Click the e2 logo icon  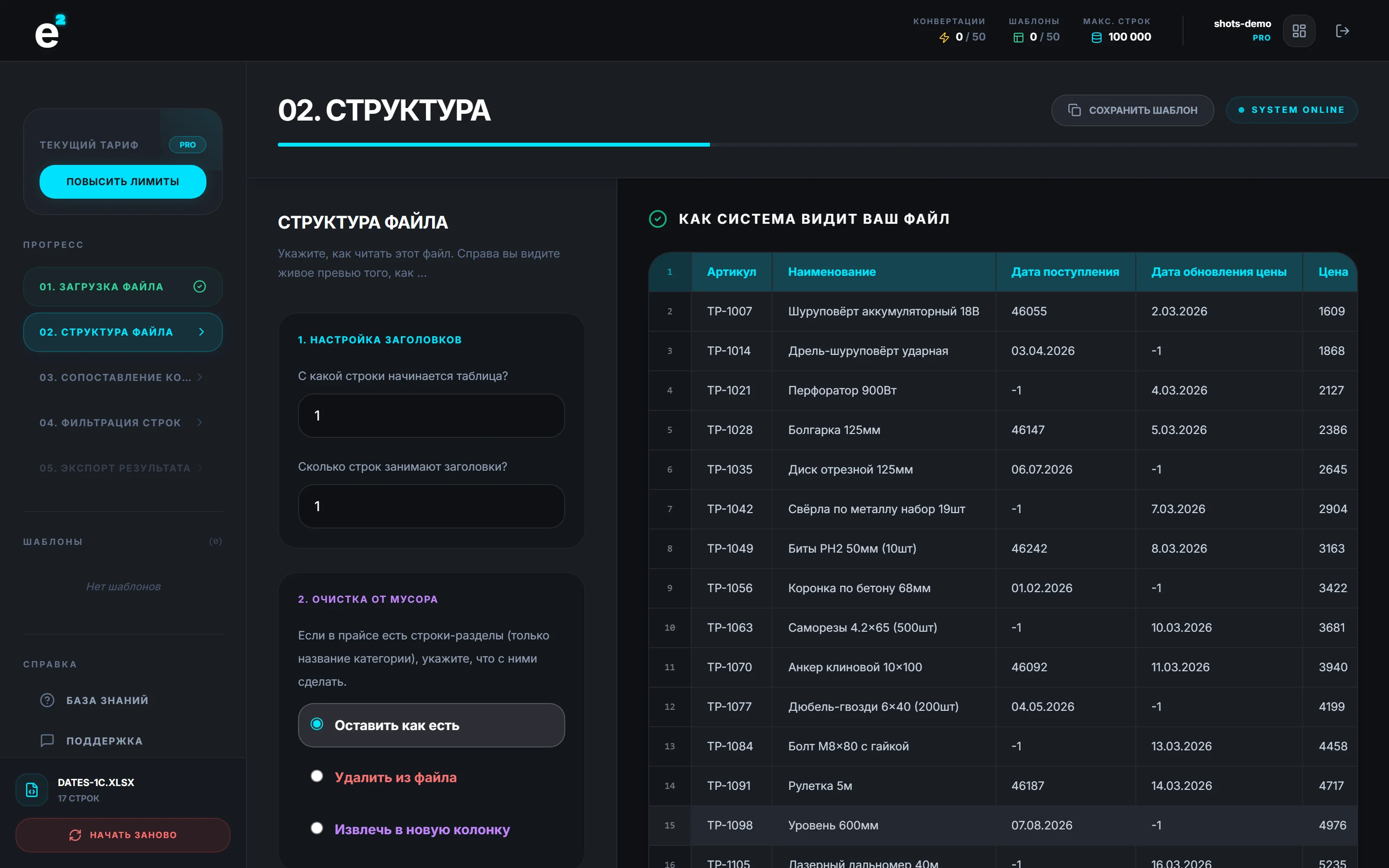coord(50,31)
